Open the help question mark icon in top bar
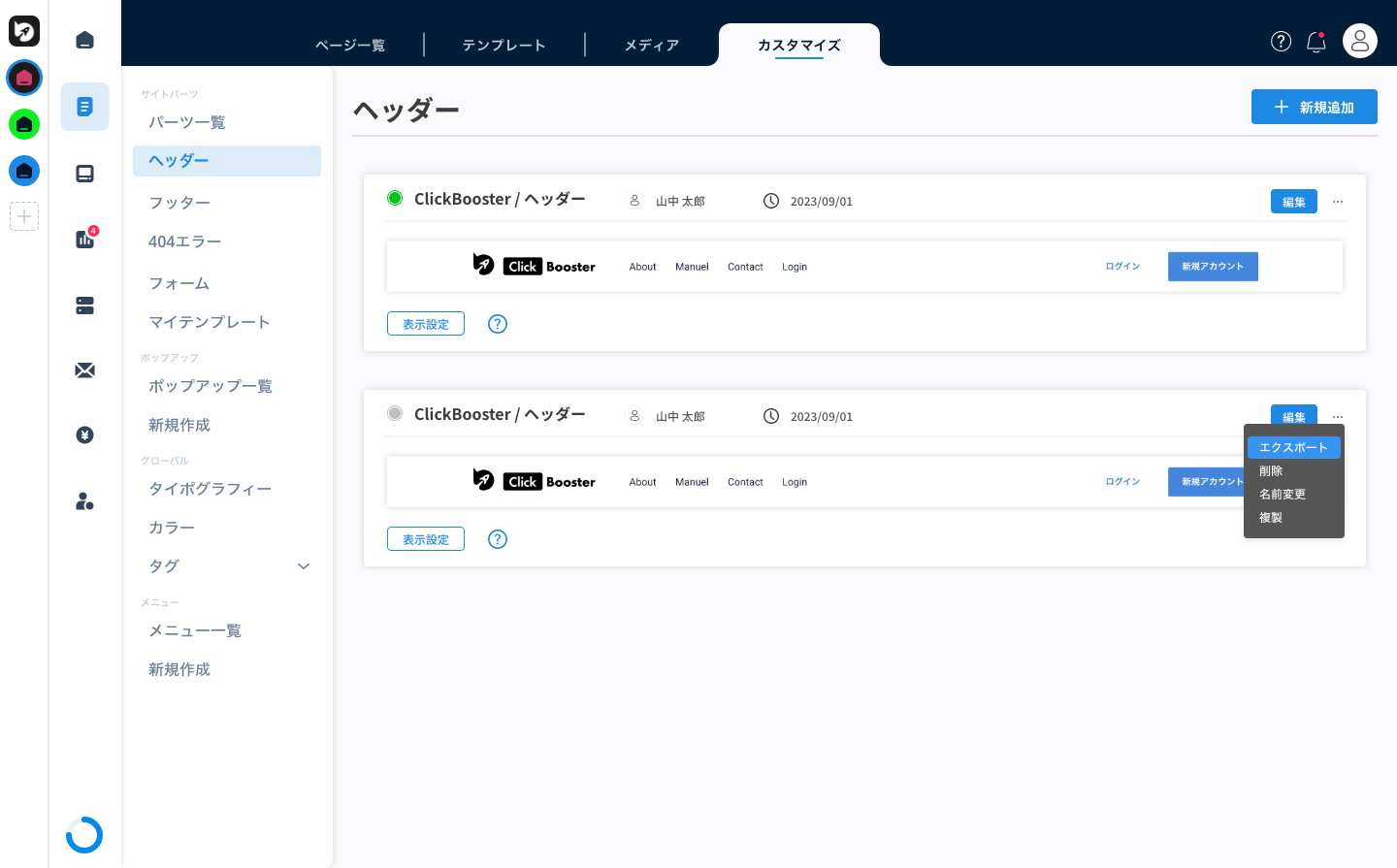This screenshot has width=1397, height=868. (1281, 41)
